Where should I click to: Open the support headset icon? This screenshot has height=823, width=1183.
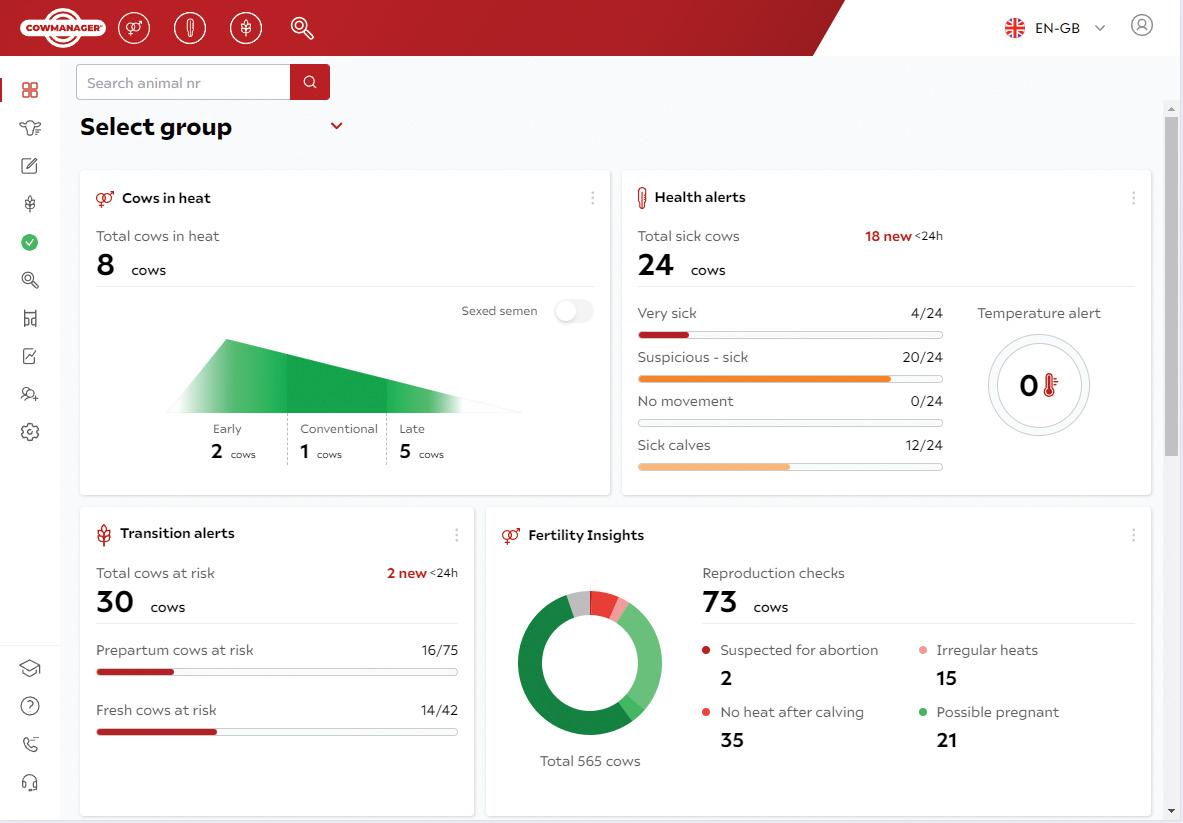point(29,782)
